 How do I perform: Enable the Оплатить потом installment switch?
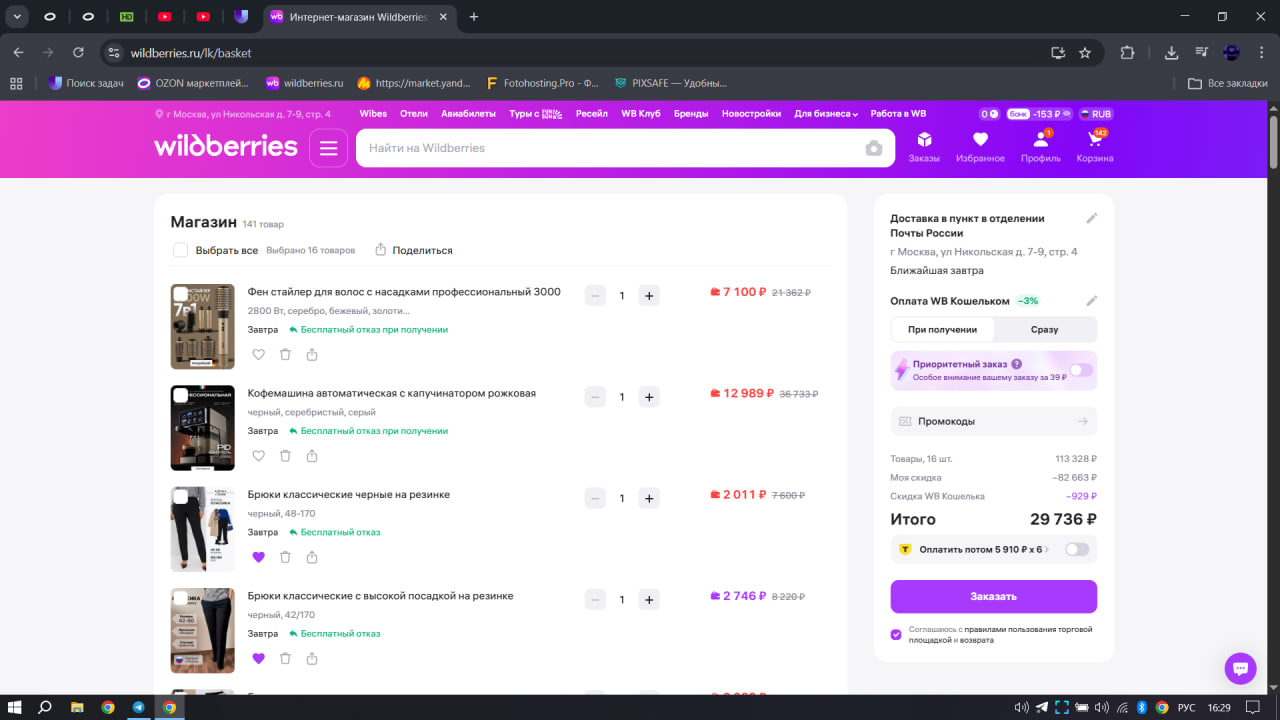(1077, 549)
